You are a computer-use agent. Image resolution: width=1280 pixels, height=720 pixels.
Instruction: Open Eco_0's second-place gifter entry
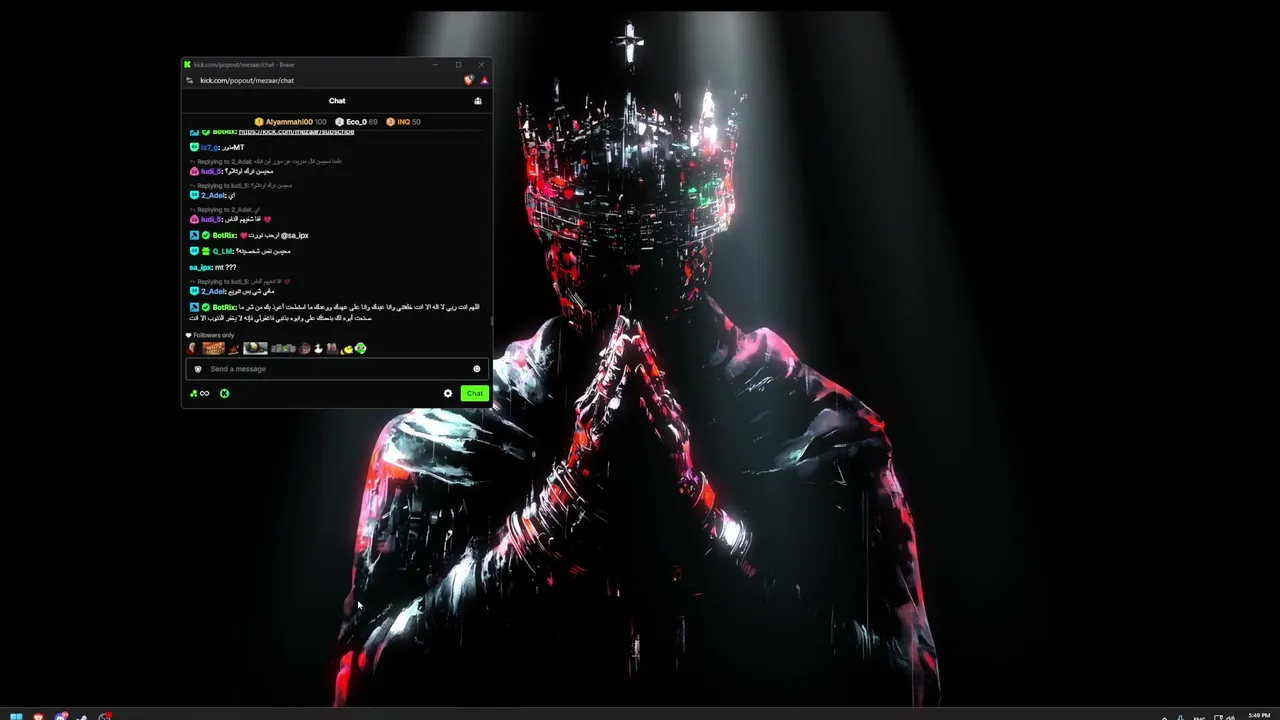click(x=356, y=122)
